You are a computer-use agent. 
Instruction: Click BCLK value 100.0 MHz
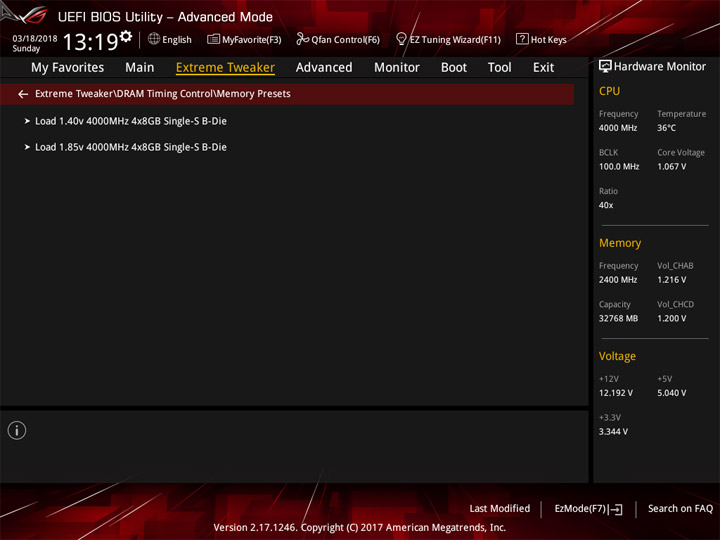tap(619, 167)
